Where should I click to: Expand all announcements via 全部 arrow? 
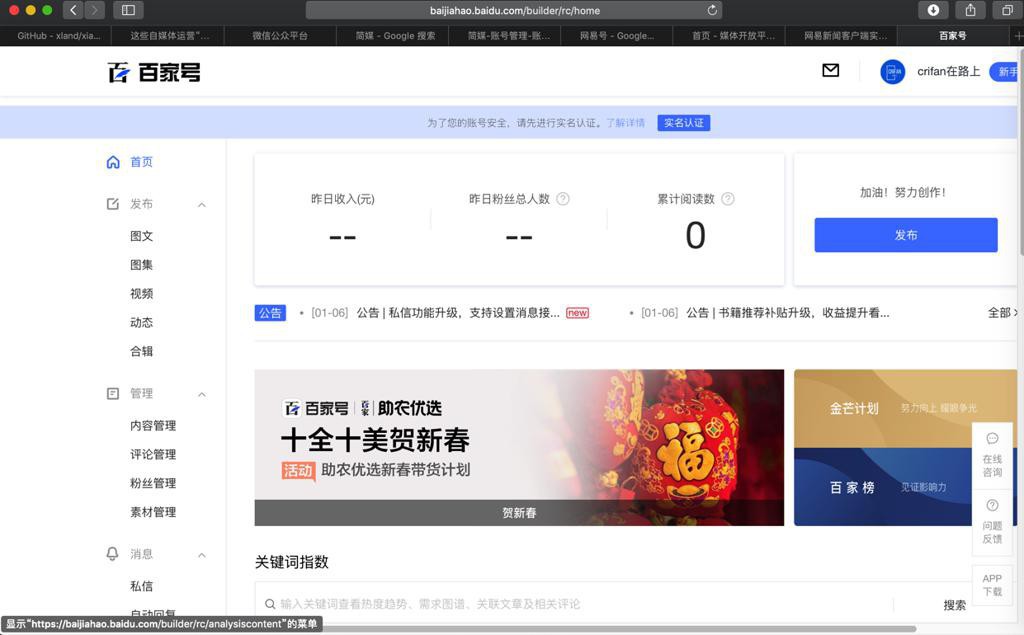click(x=1002, y=313)
